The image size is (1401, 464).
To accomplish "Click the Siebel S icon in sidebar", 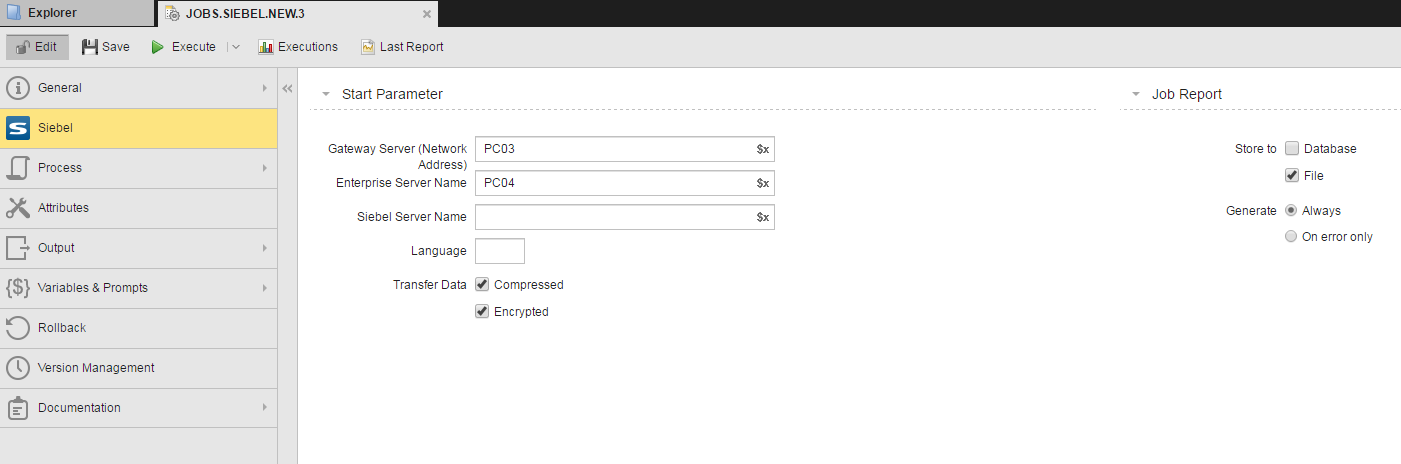I will 18,128.
